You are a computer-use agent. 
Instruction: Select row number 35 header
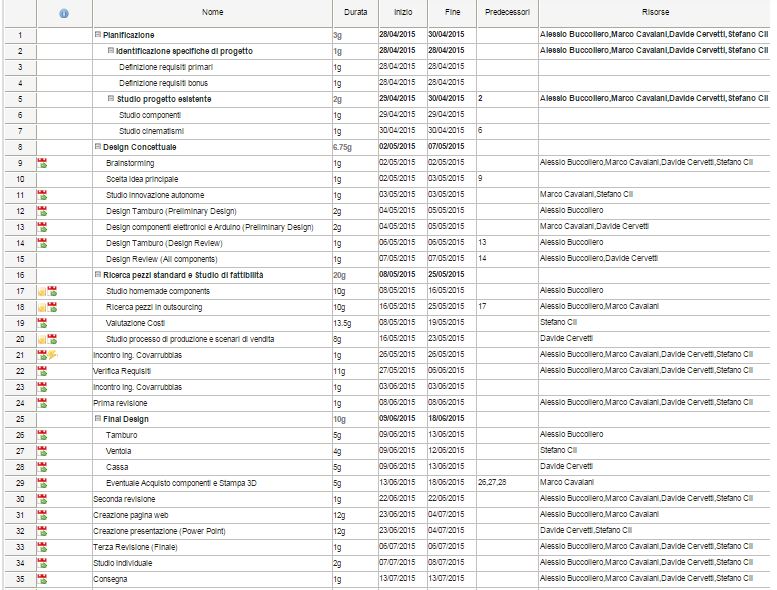tap(20, 579)
